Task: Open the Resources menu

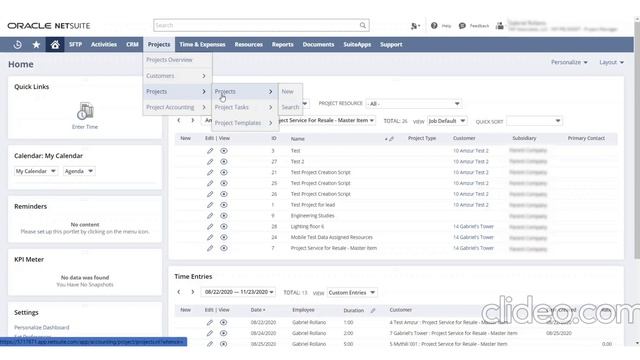Action: point(249,44)
